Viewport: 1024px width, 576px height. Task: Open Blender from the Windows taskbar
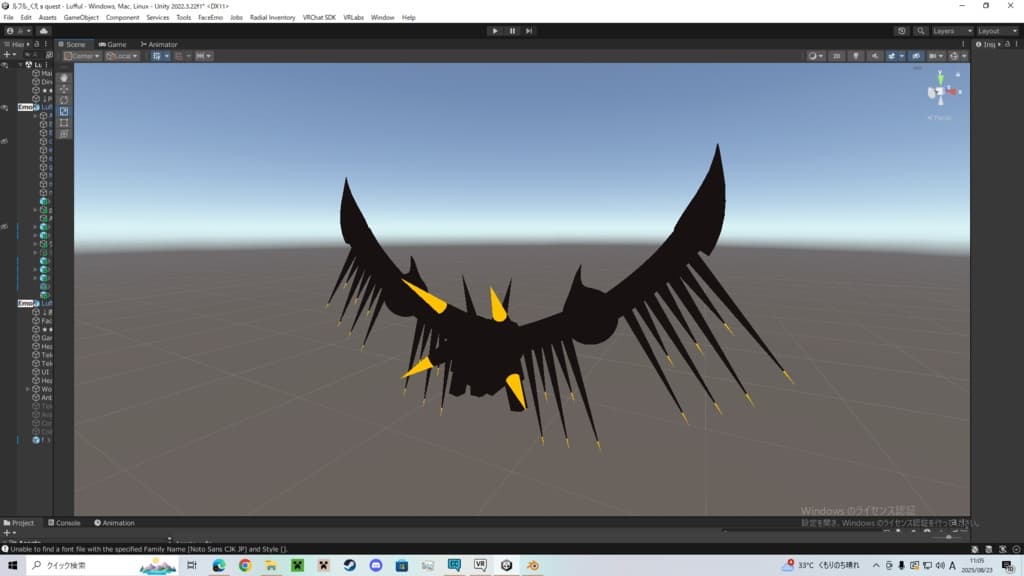533,565
